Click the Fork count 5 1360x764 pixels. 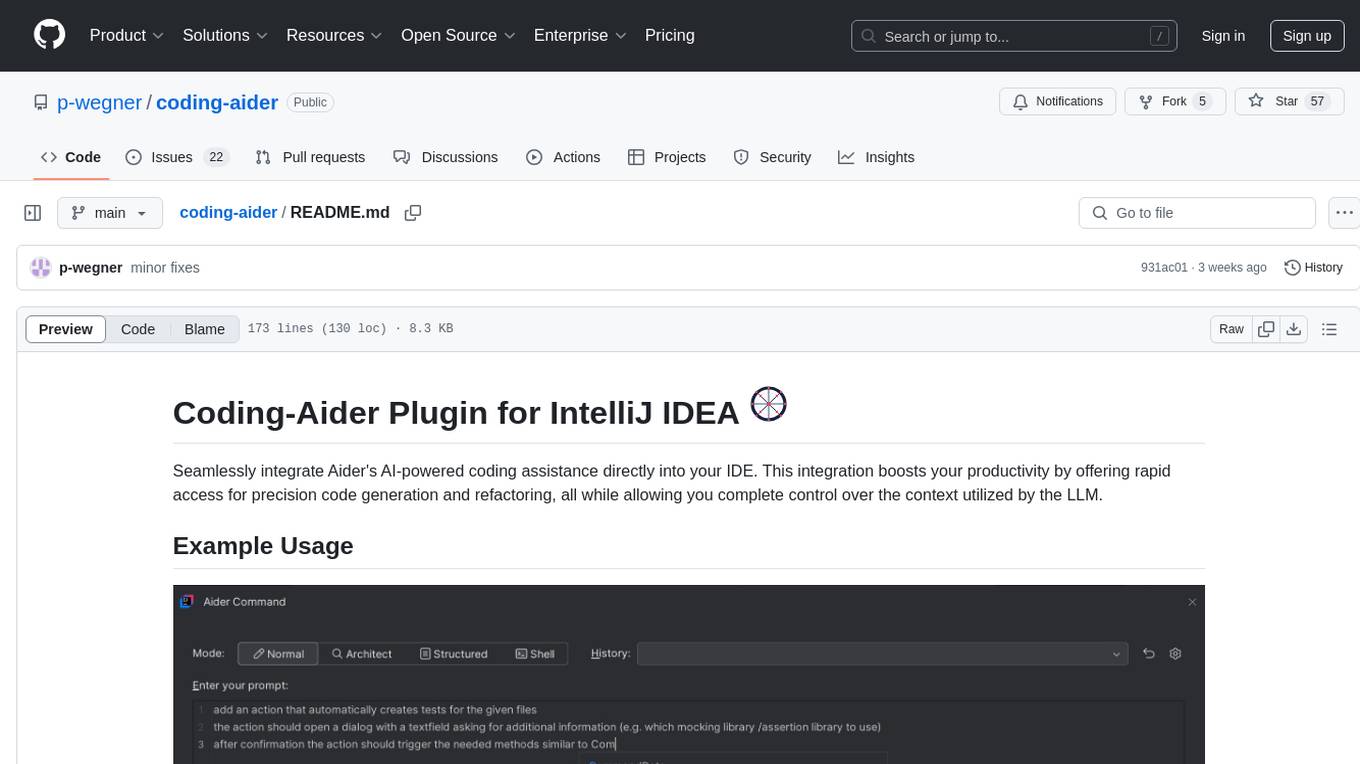1203,102
